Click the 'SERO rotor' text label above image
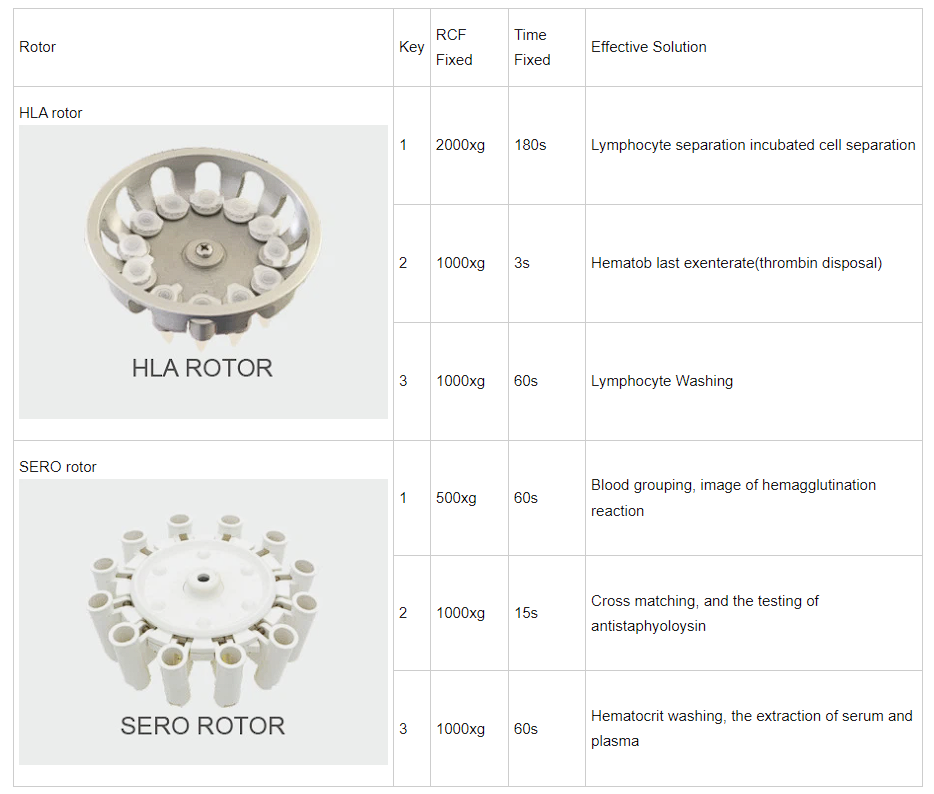Screen dimensions: 934x794 click(58, 467)
